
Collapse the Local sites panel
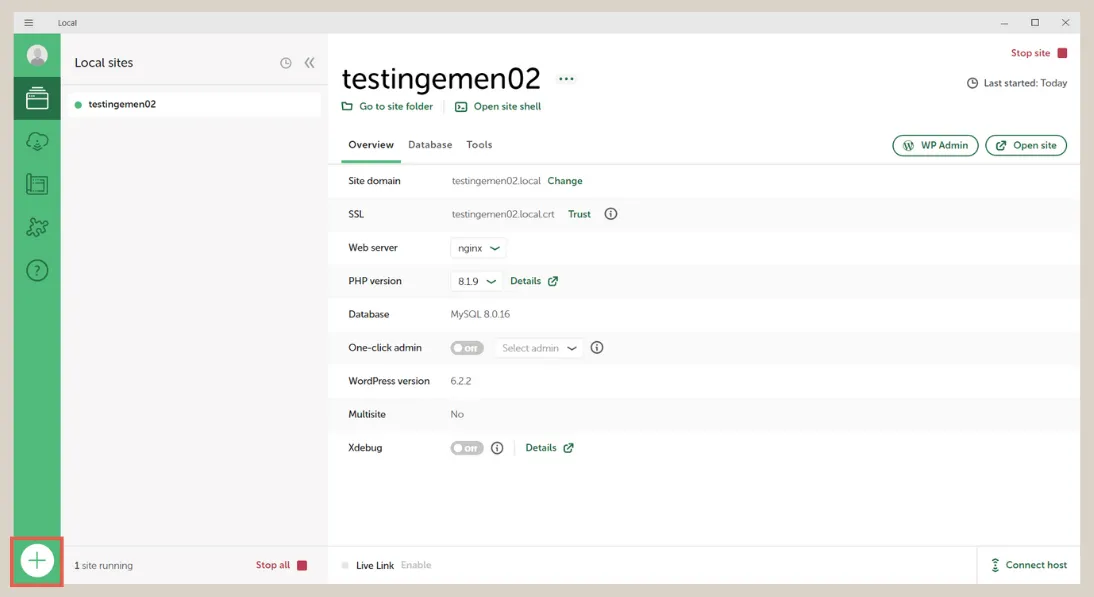[310, 63]
